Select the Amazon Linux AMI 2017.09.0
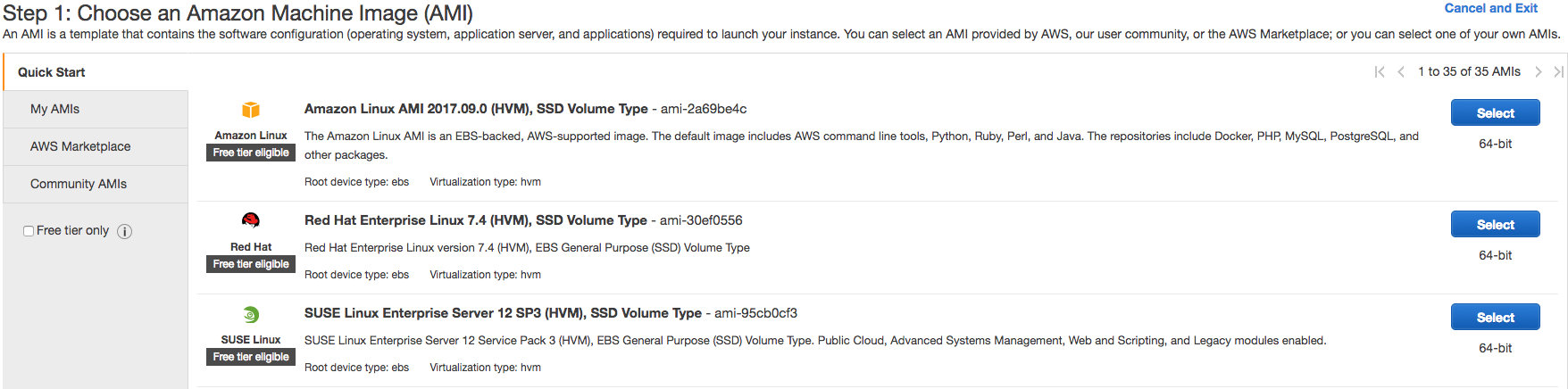Screen dimensions: 1568x389 1495,113
